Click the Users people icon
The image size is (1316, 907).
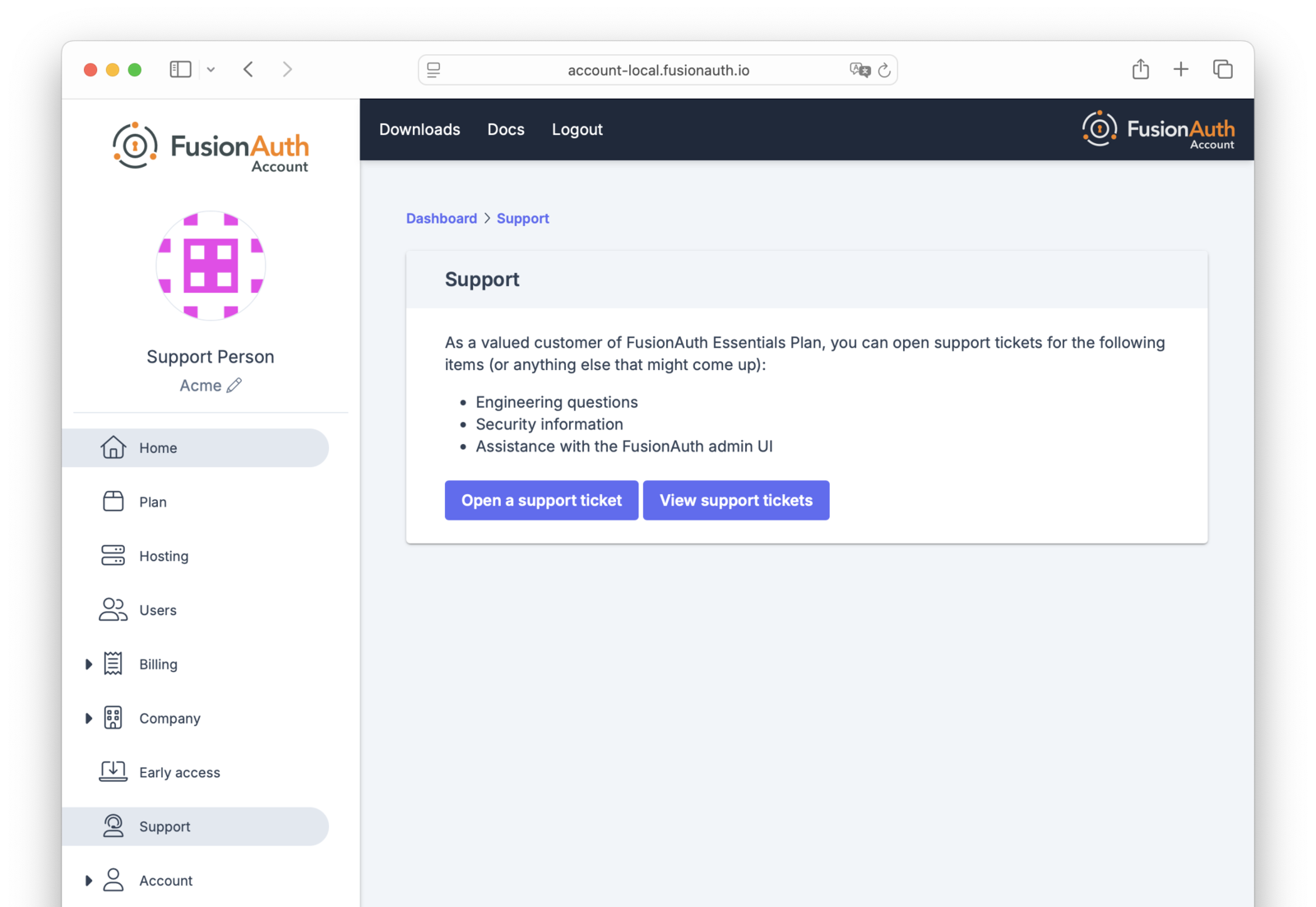click(113, 610)
